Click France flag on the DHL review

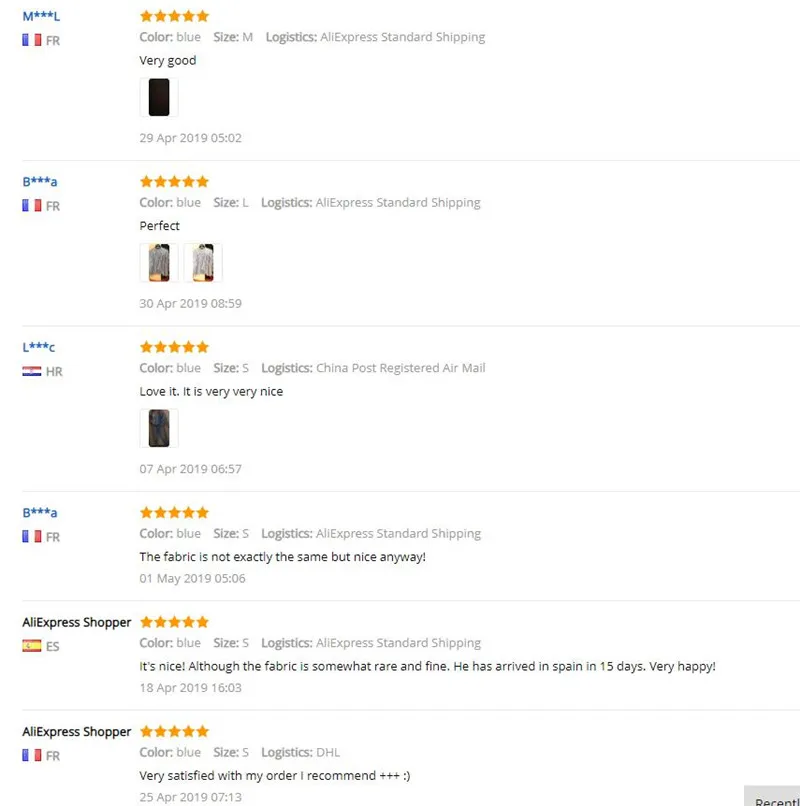pyautogui.click(x=31, y=755)
